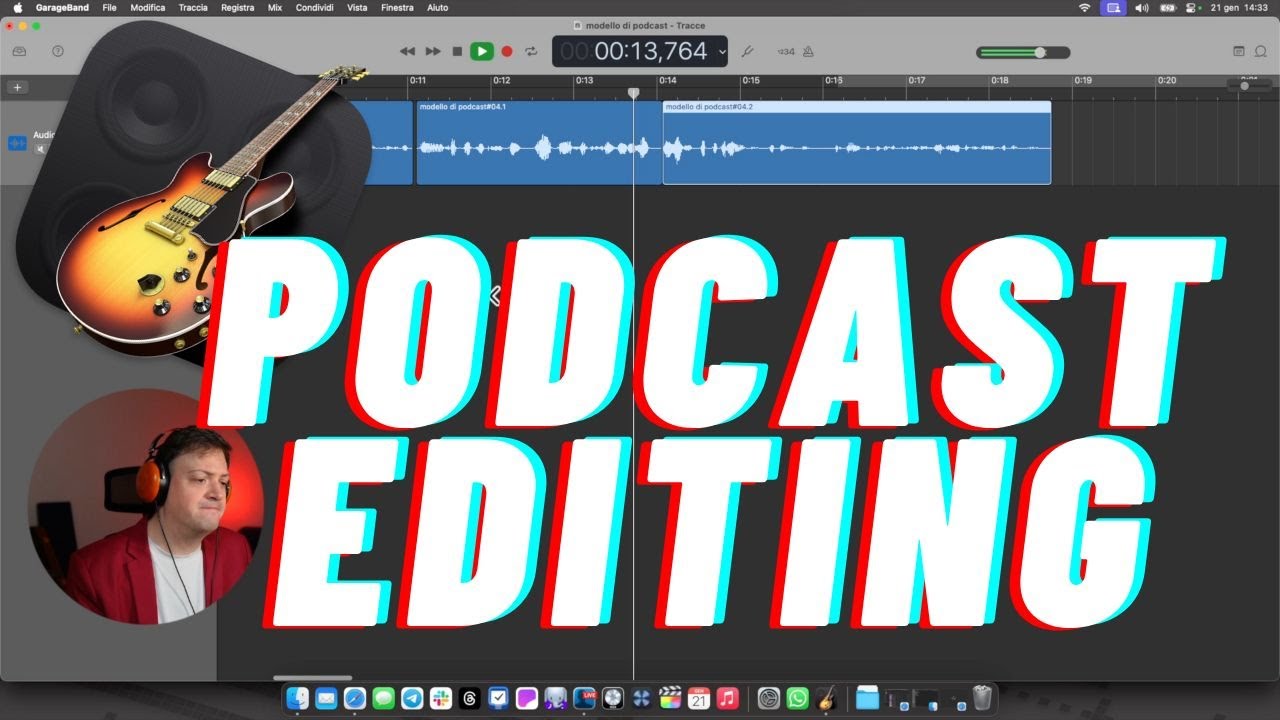
Task: Open Slack from the Dock
Action: click(x=441, y=698)
